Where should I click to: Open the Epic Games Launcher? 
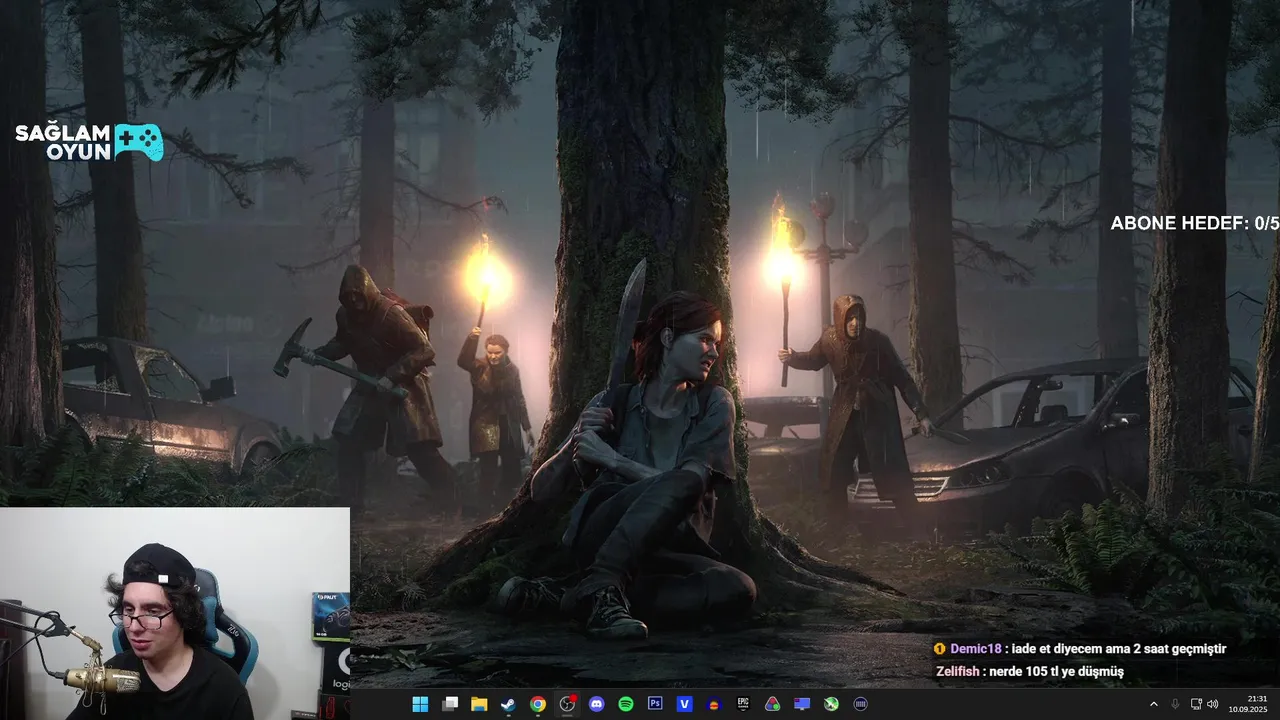[x=743, y=704]
